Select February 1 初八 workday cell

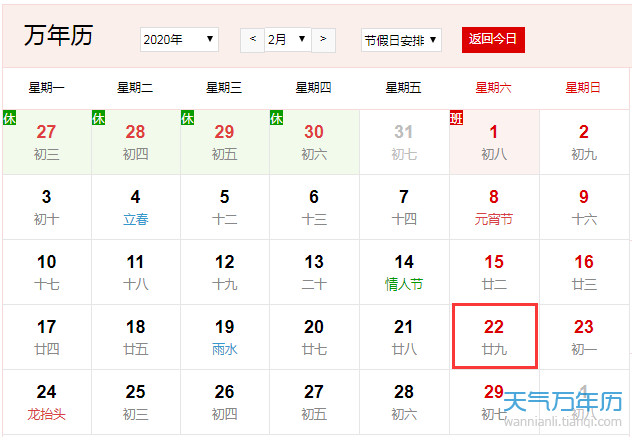tap(494, 142)
